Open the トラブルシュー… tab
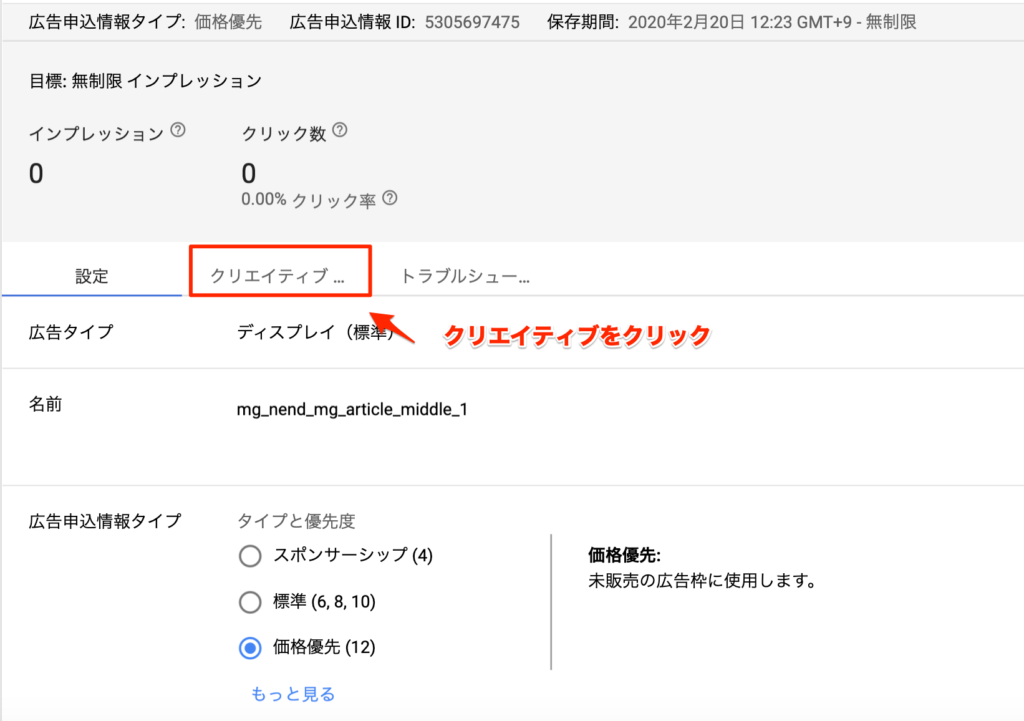Viewport: 1024px width, 721px height. pos(465,276)
